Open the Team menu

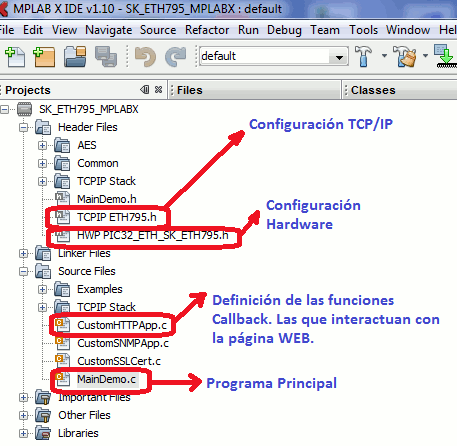point(325,30)
